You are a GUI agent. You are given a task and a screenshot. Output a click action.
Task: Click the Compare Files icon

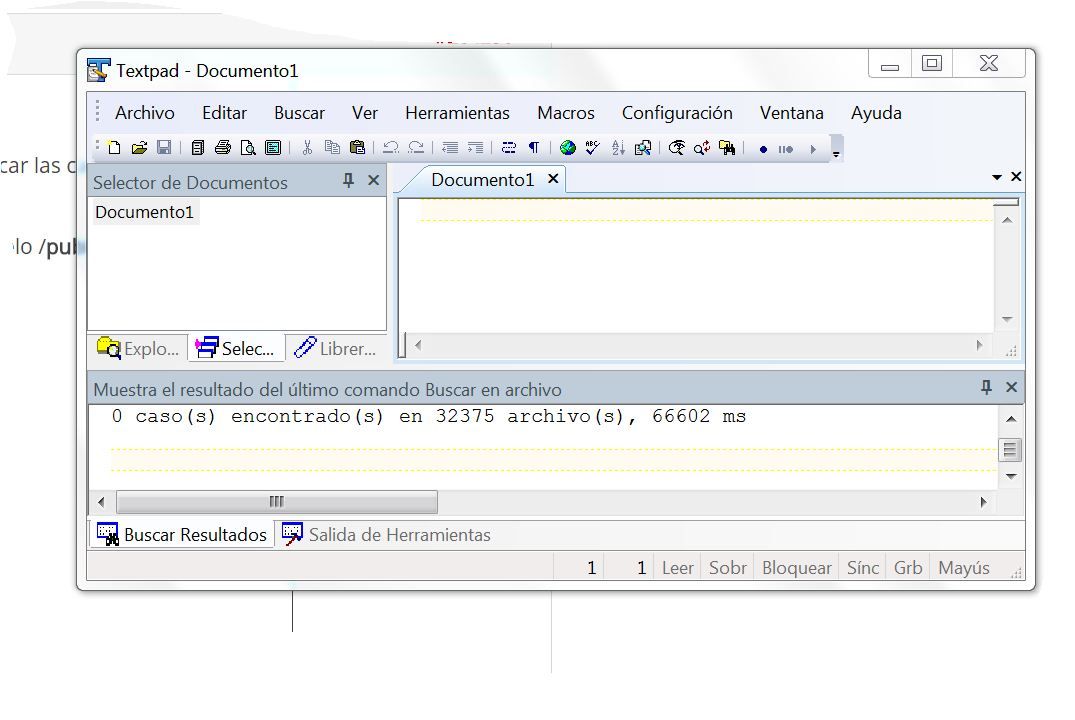coord(643,147)
